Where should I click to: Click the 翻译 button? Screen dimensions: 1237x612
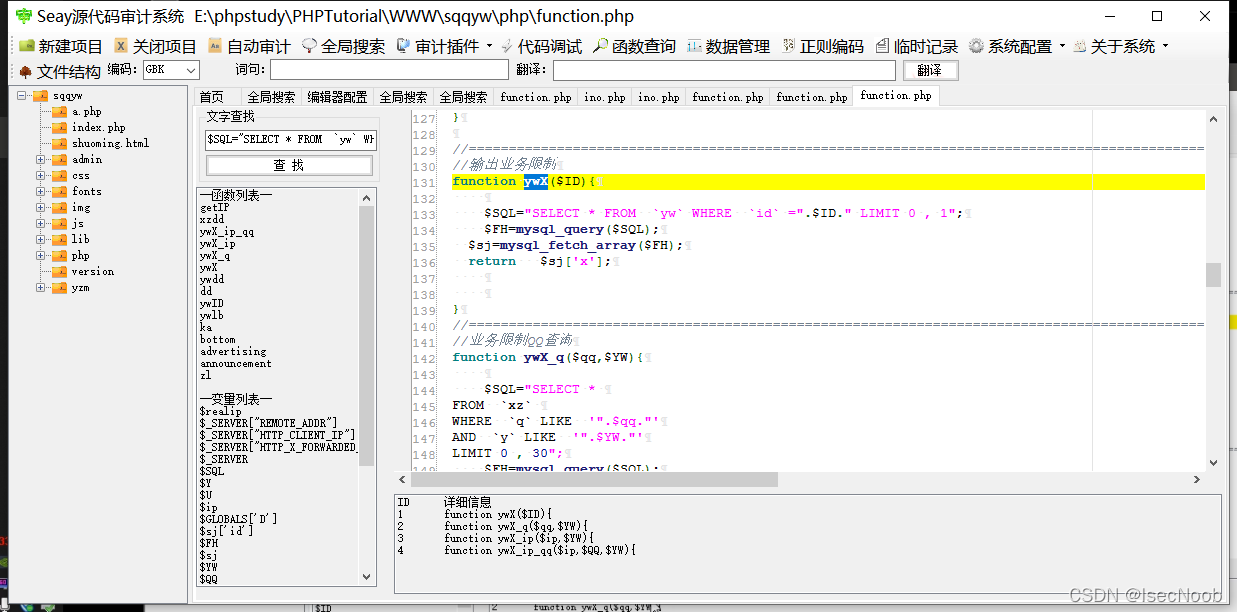coord(930,70)
